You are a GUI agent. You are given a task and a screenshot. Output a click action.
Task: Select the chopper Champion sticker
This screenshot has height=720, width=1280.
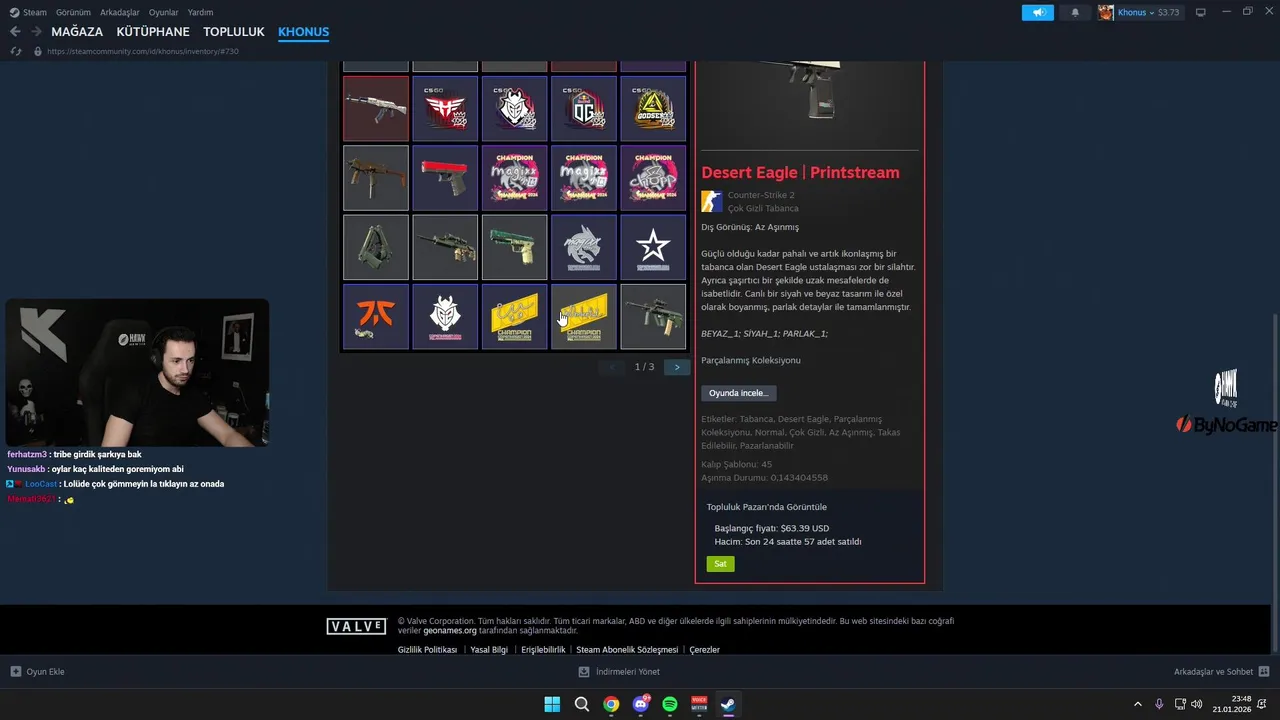click(653, 178)
